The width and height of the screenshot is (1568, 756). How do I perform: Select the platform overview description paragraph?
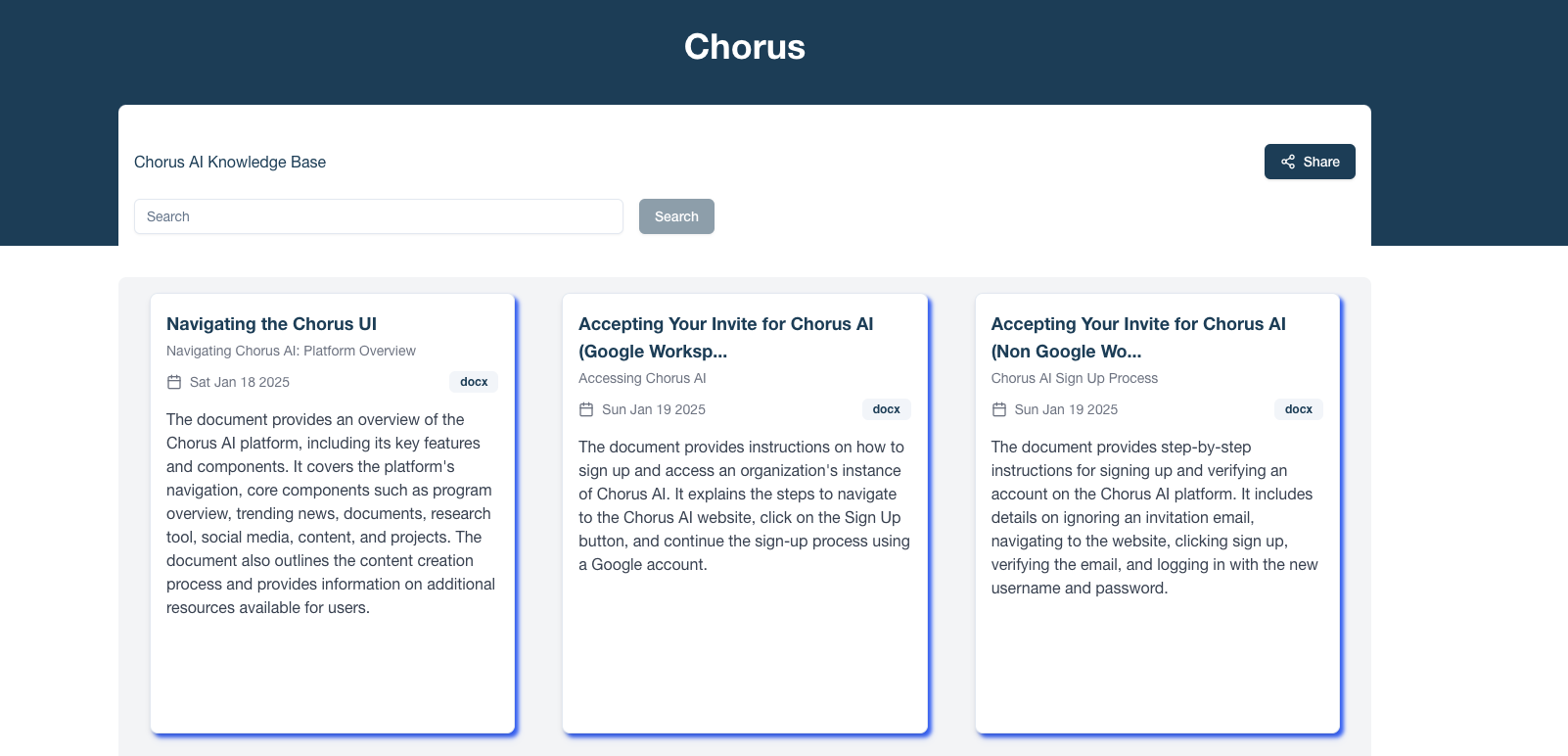[x=331, y=513]
